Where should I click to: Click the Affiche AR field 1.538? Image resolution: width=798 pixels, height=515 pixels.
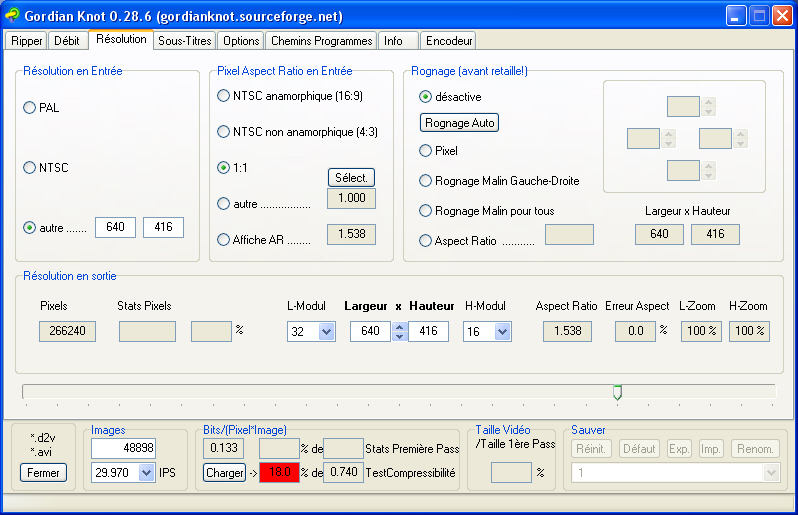click(x=351, y=234)
